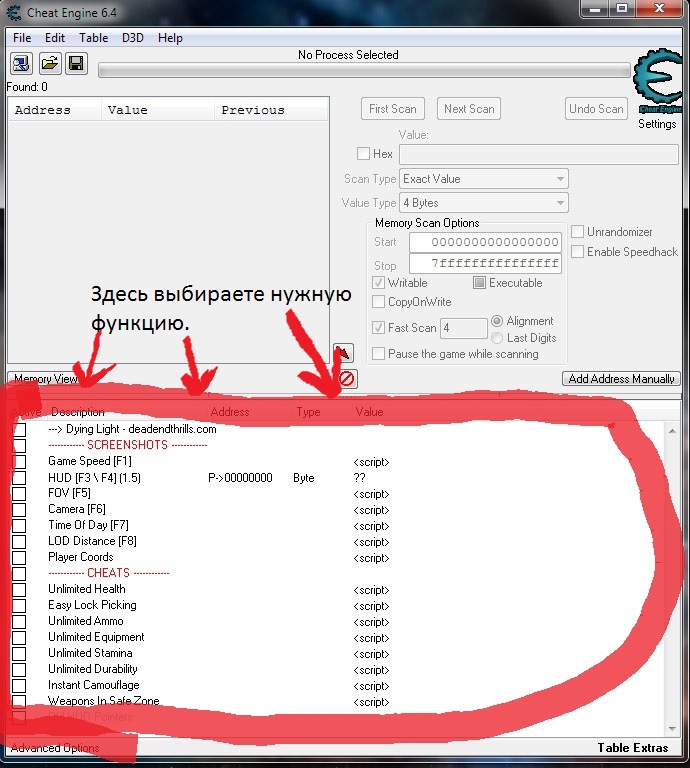Click the Open file folder icon
This screenshot has height=768, width=690.
click(x=49, y=65)
